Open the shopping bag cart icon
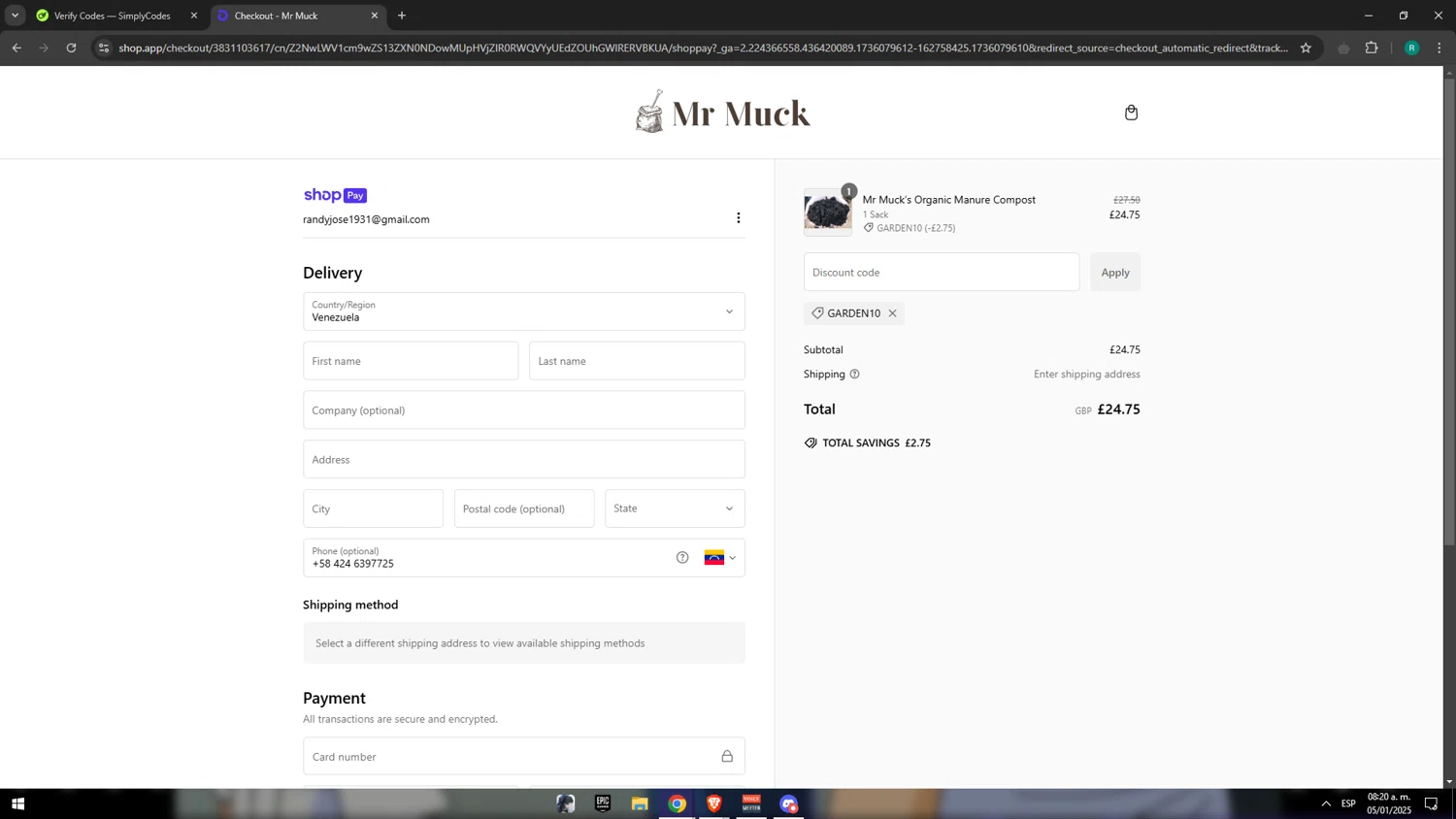This screenshot has width=1456, height=819. pyautogui.click(x=1131, y=113)
